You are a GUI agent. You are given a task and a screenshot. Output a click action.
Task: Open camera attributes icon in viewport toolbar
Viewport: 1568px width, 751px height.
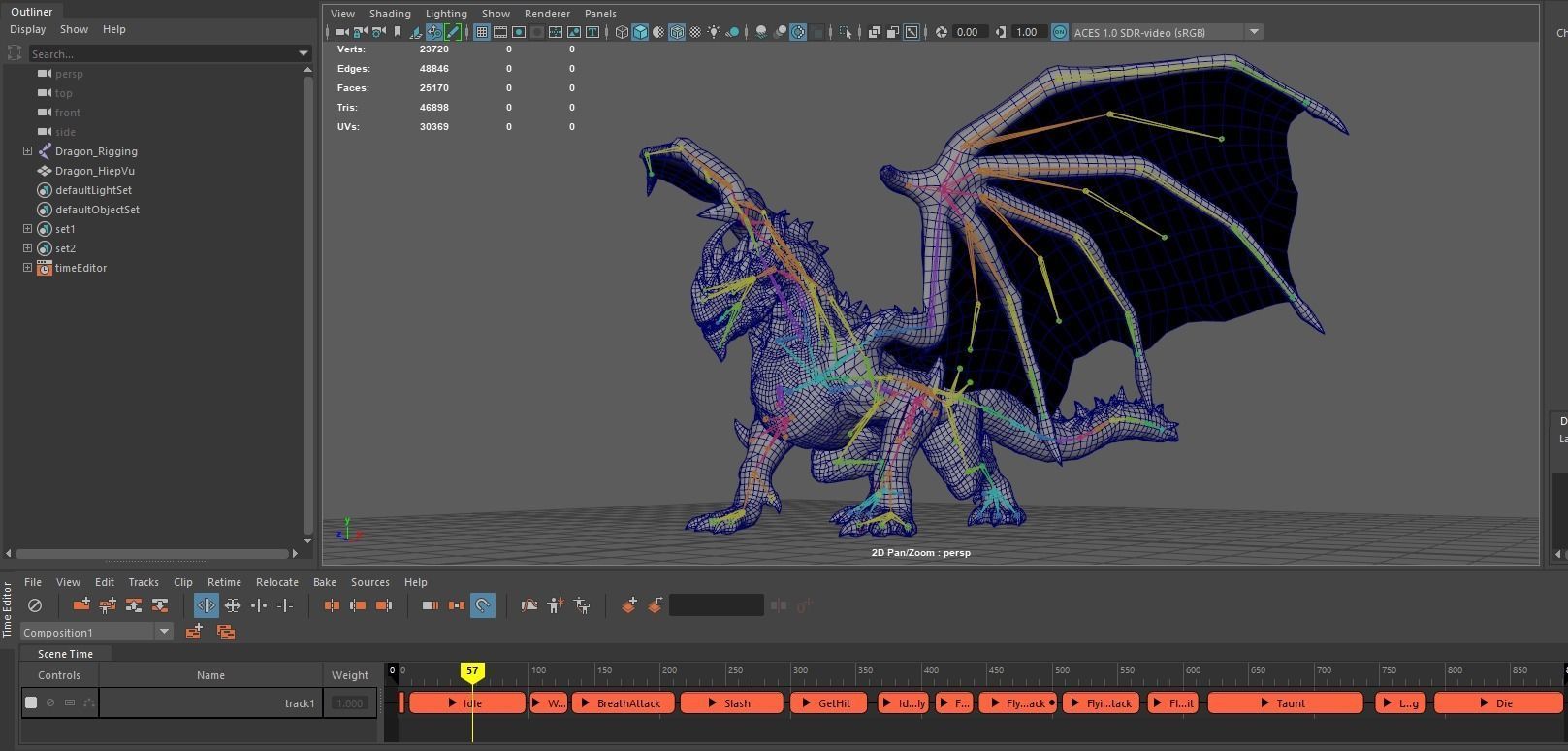378,32
